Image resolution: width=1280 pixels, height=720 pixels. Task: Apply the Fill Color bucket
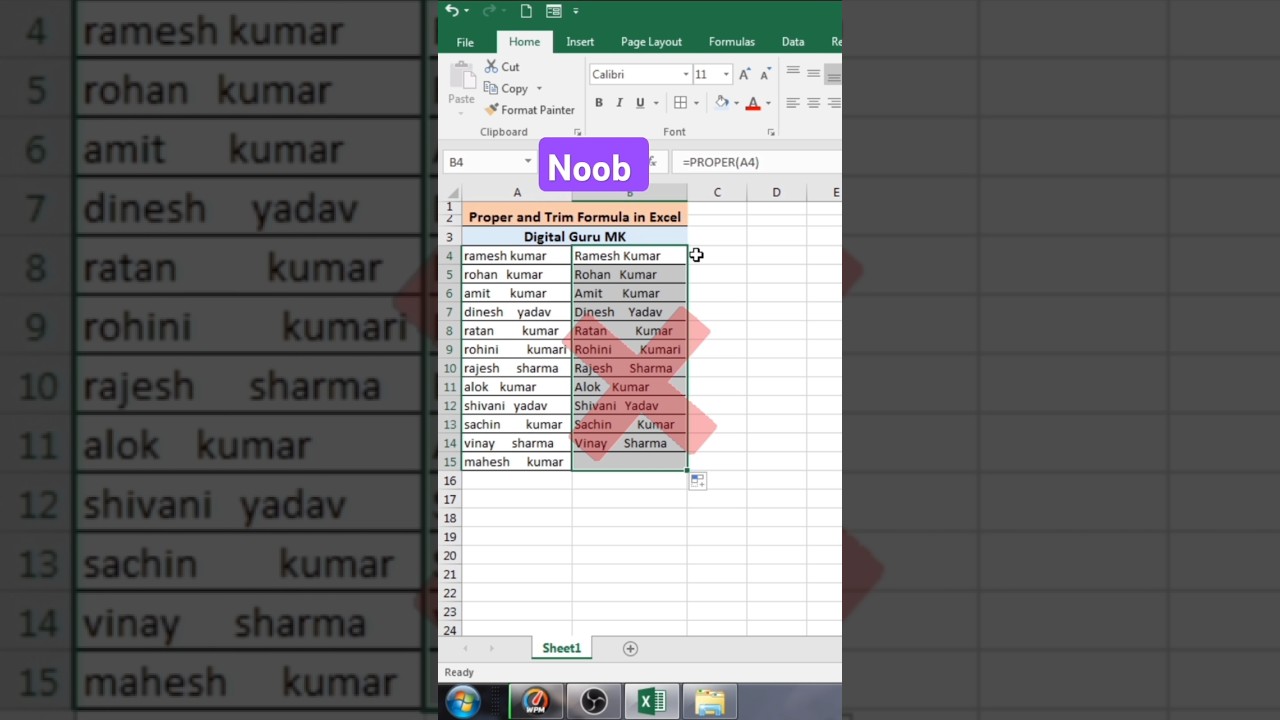coord(722,103)
